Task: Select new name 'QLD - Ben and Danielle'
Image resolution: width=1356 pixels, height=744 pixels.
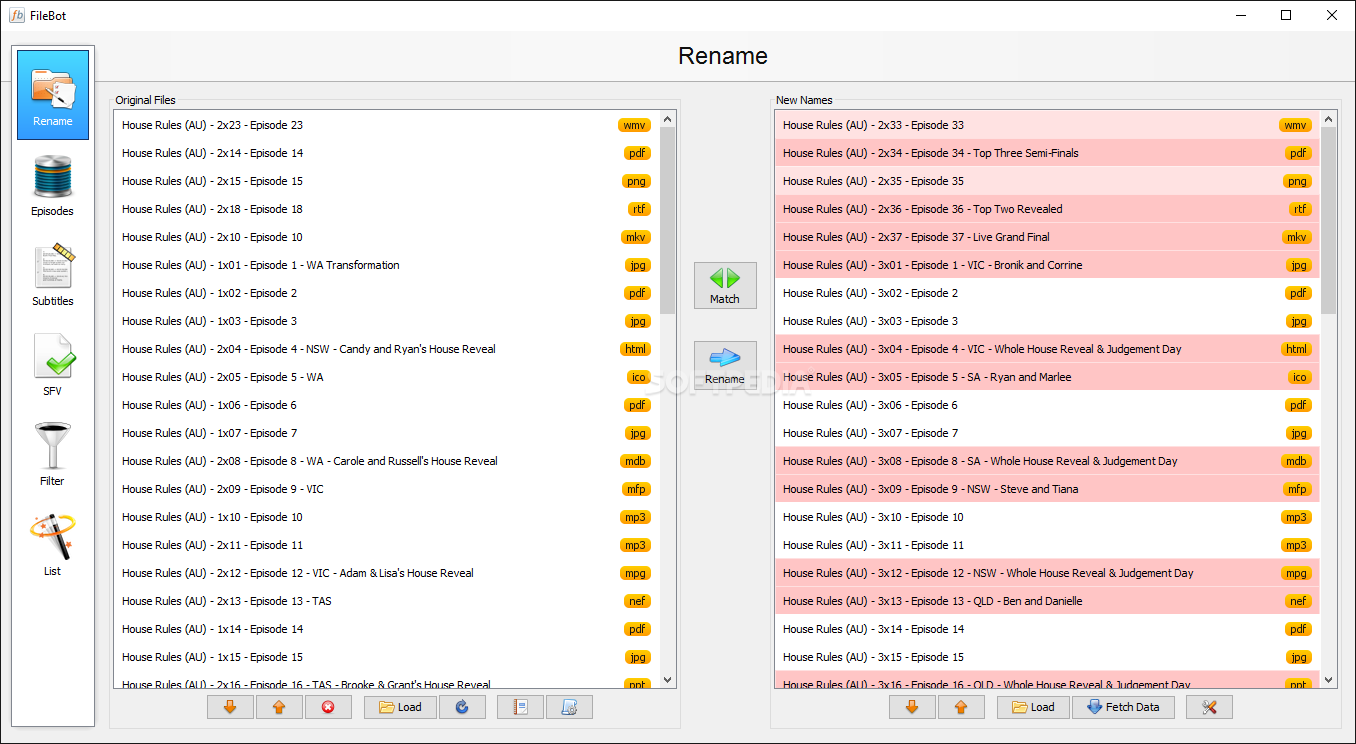Action: click(1047, 601)
